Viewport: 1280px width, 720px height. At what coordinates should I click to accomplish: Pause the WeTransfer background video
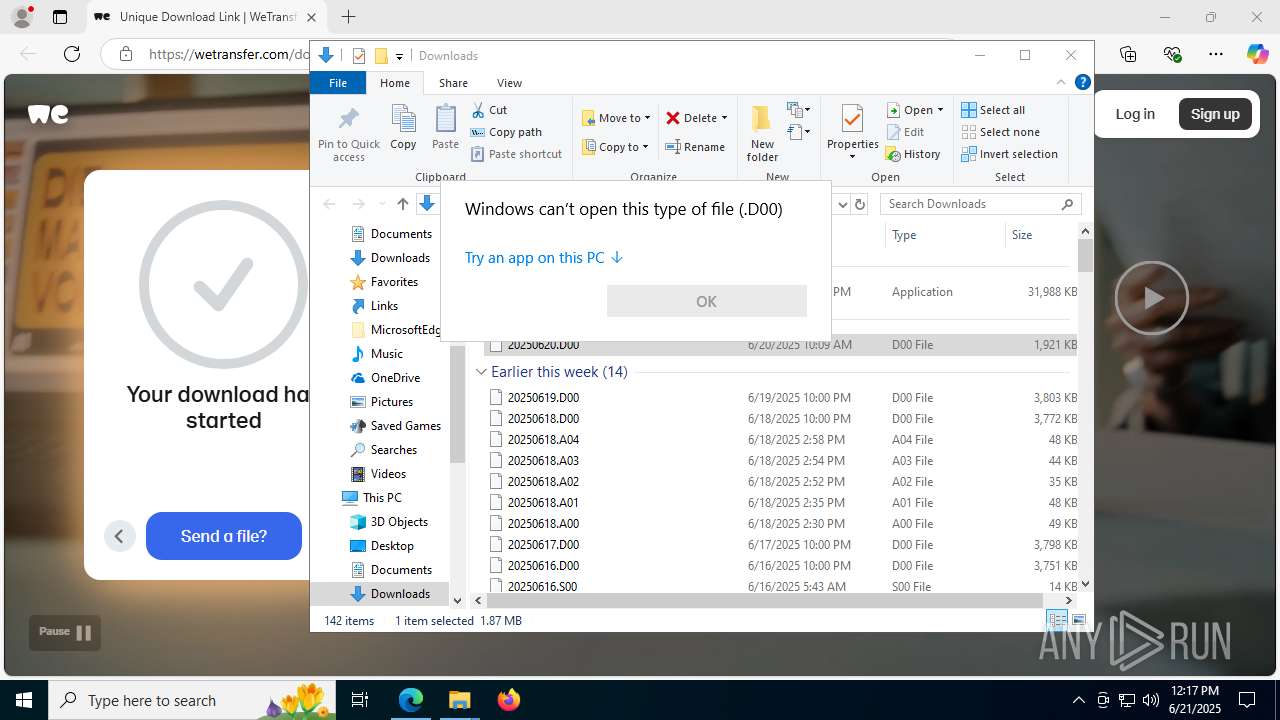pyautogui.click(x=65, y=632)
